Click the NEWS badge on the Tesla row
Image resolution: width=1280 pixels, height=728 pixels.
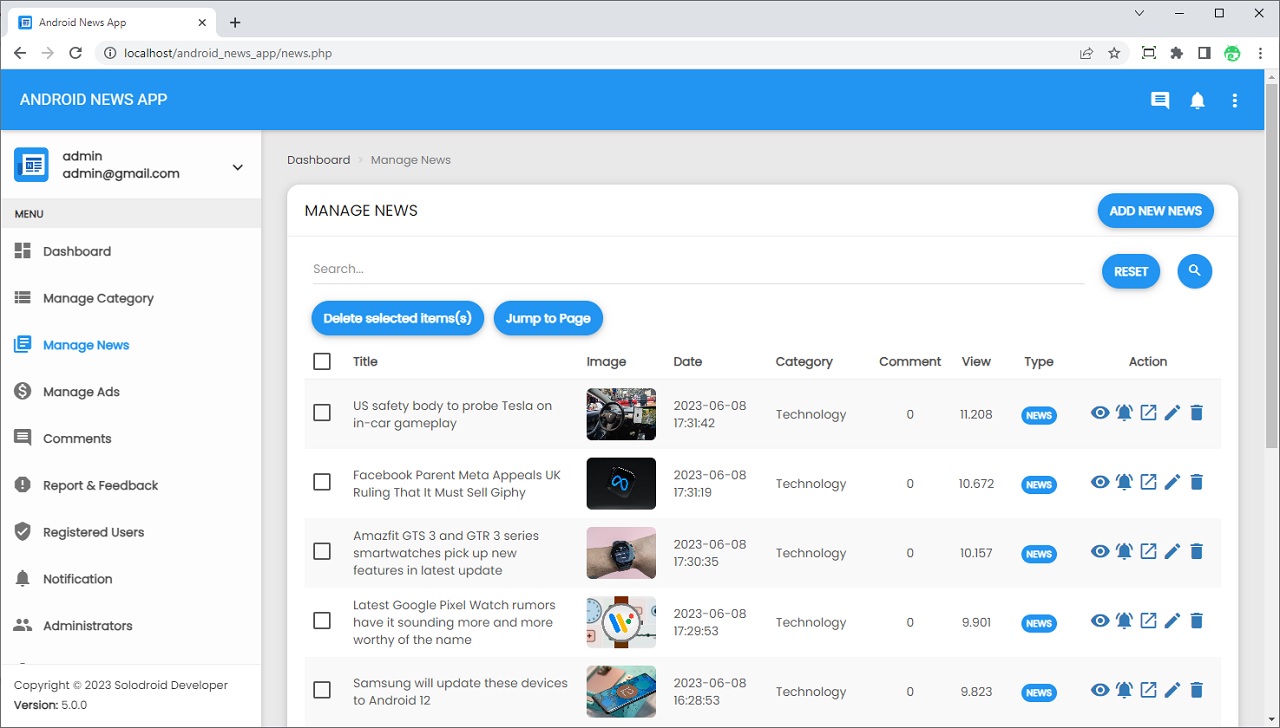1039,415
